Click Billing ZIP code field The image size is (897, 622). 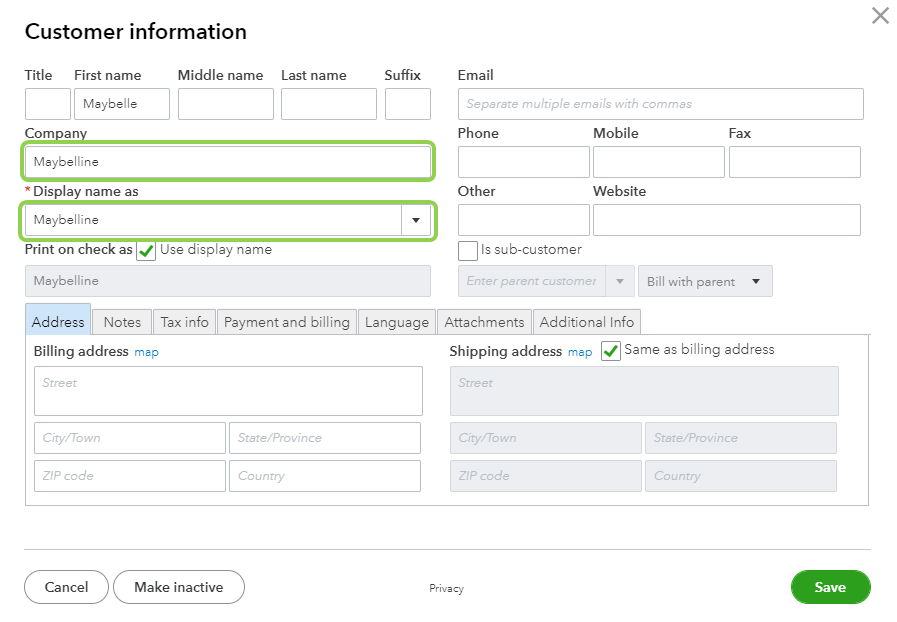pos(130,476)
